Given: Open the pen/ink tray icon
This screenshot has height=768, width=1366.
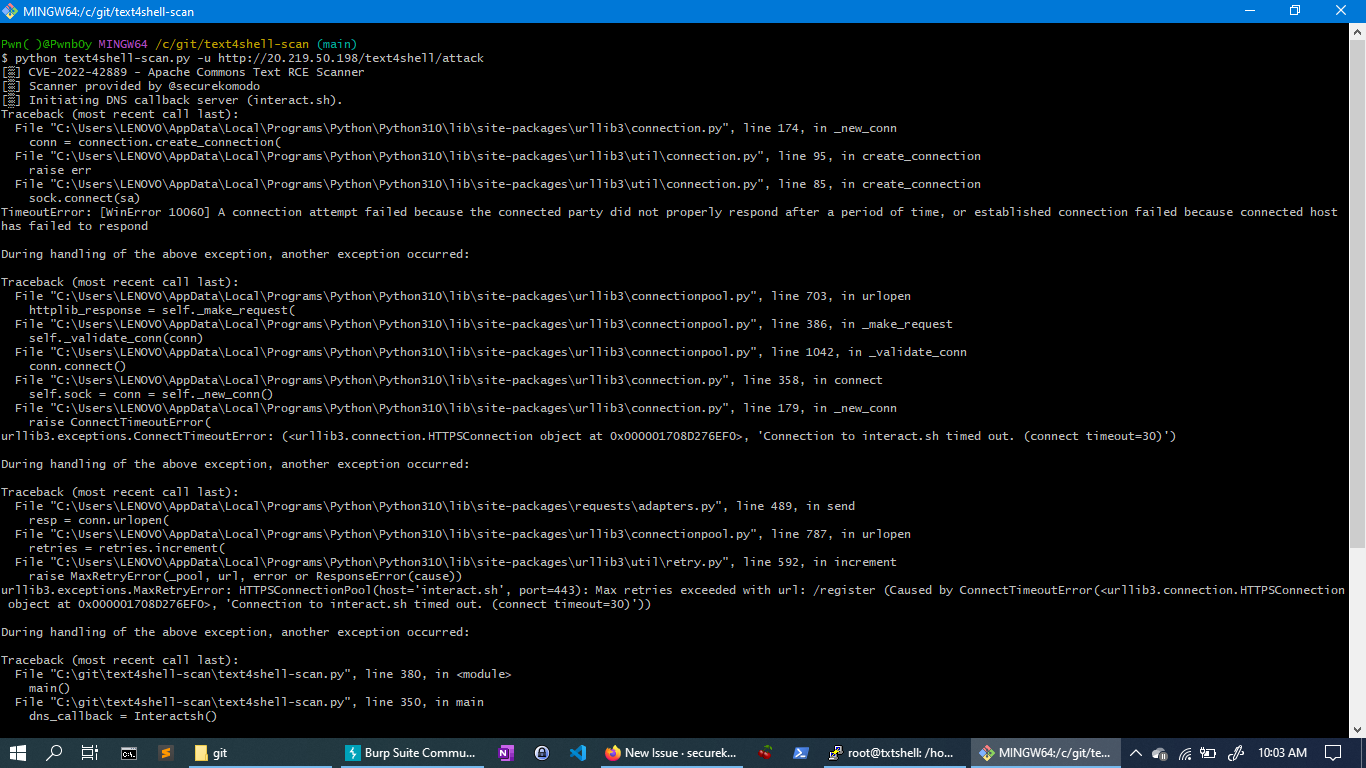Looking at the screenshot, I should pyautogui.click(x=1234, y=753).
